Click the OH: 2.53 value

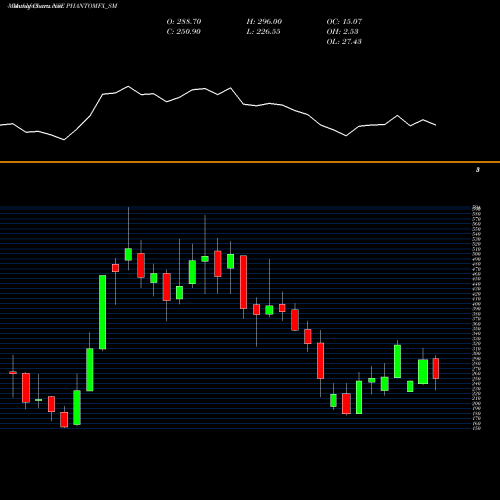pyautogui.click(x=342, y=32)
